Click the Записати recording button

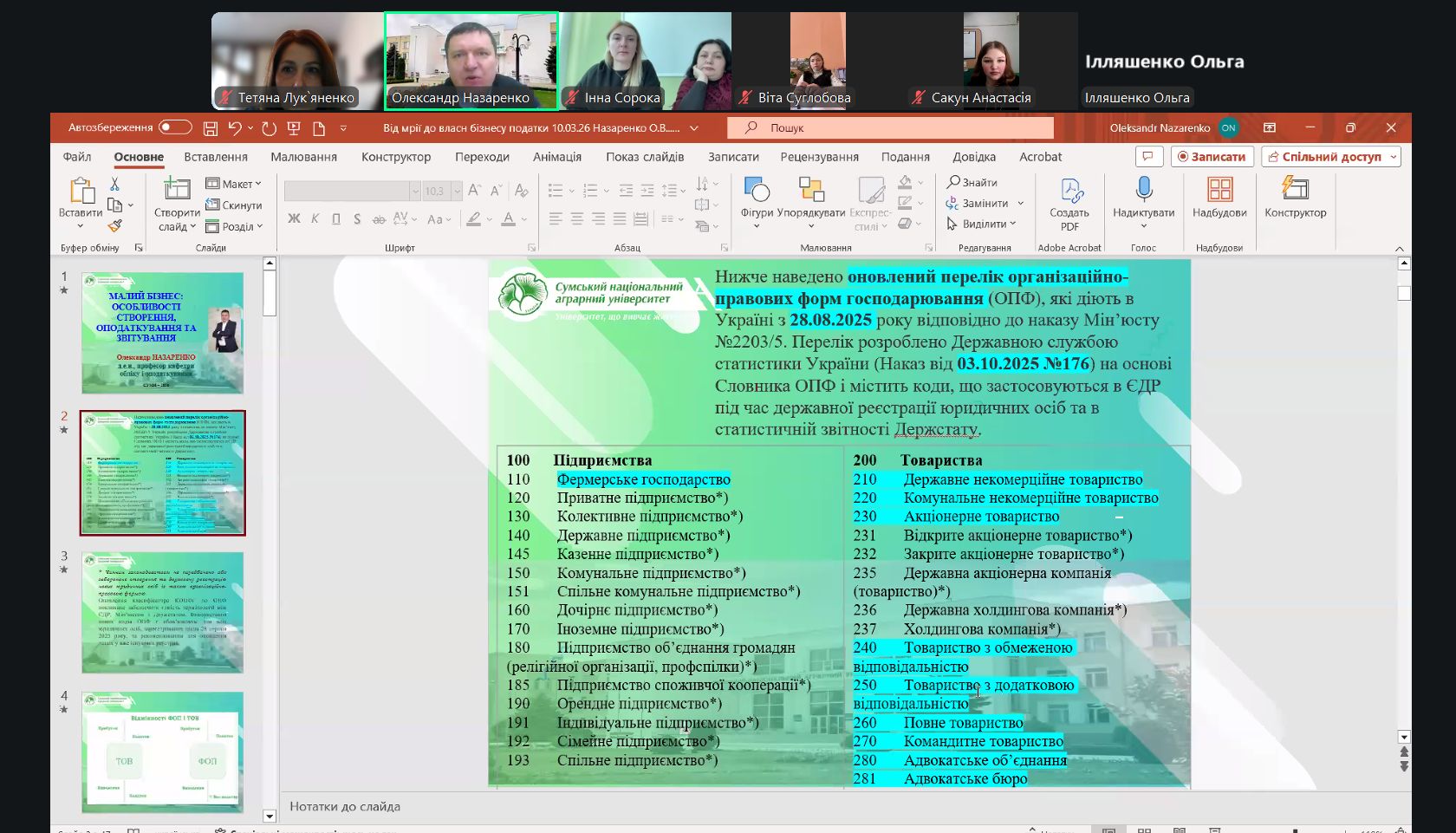tap(1211, 157)
